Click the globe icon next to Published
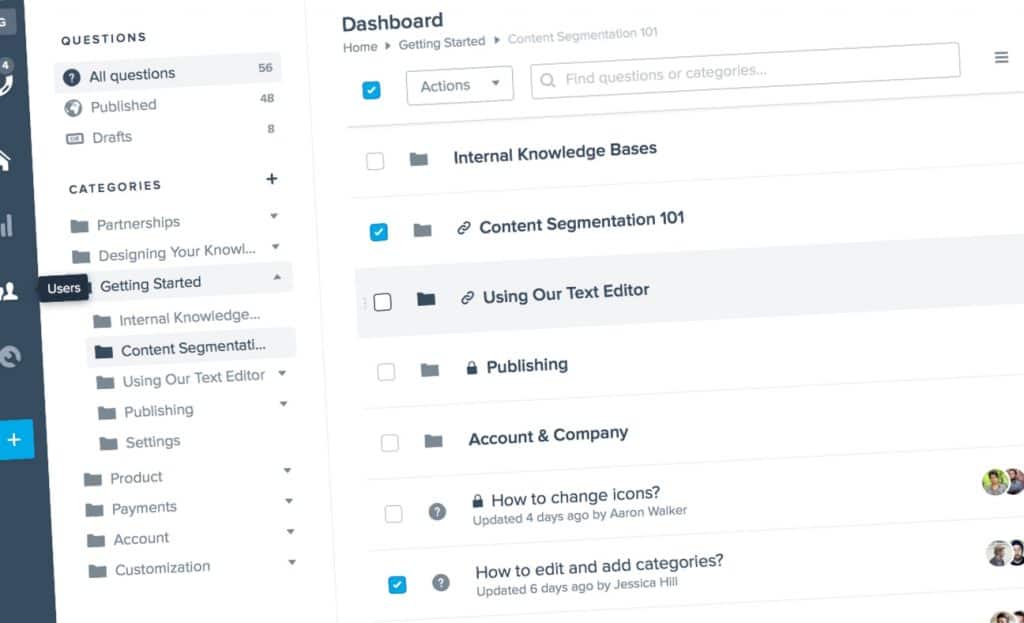This screenshot has width=1024, height=623. pos(73,108)
